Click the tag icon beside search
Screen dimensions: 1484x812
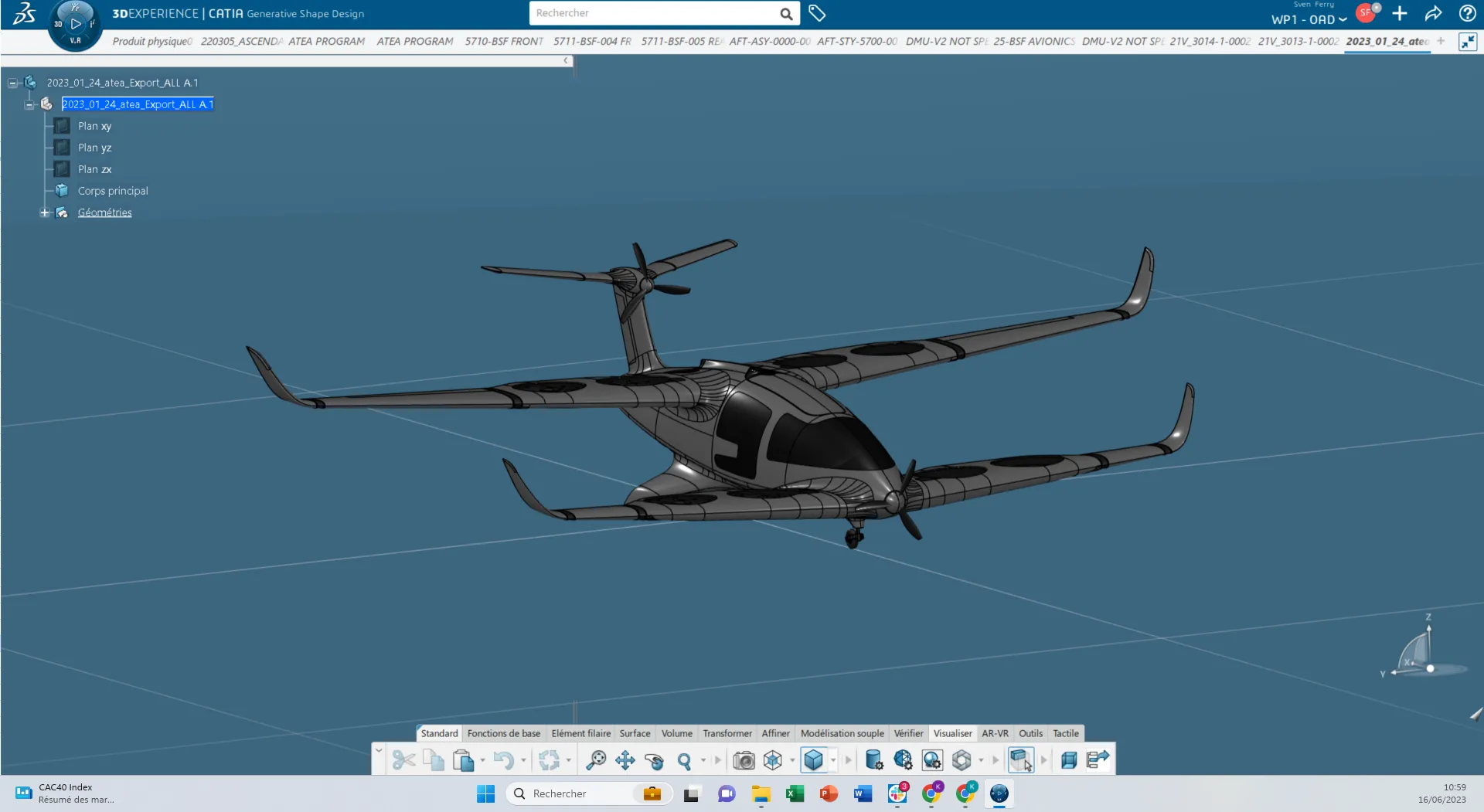[x=817, y=13]
